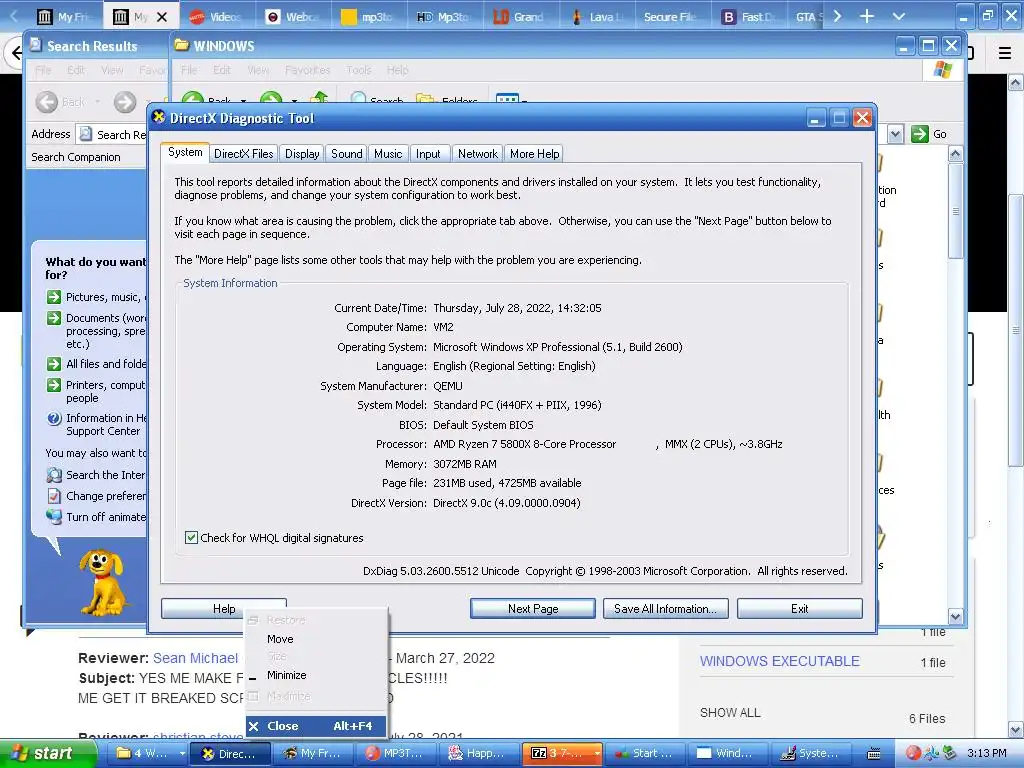Click the Next Page button
The height and width of the screenshot is (768, 1024).
coord(533,609)
